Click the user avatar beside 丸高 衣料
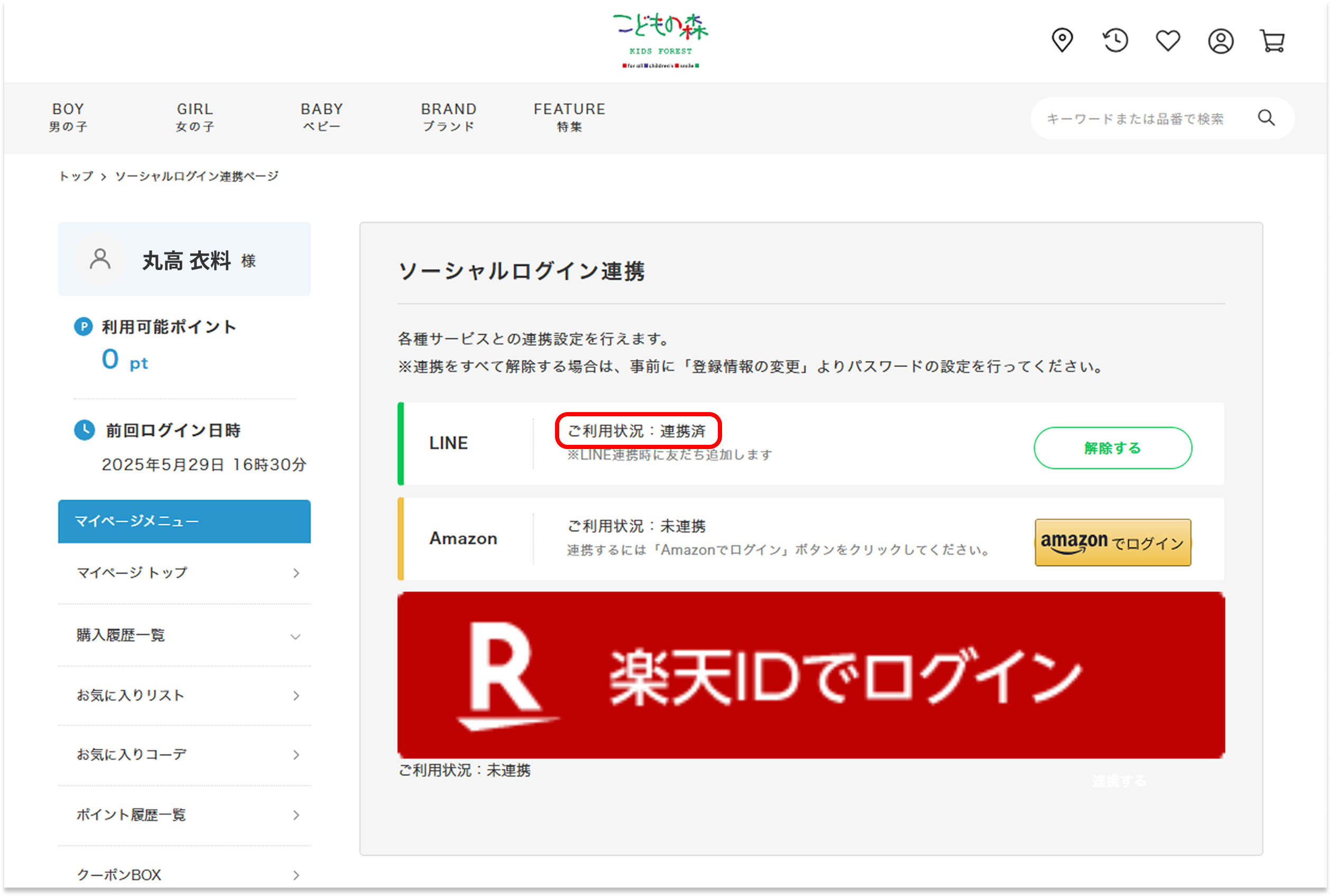 [x=100, y=259]
